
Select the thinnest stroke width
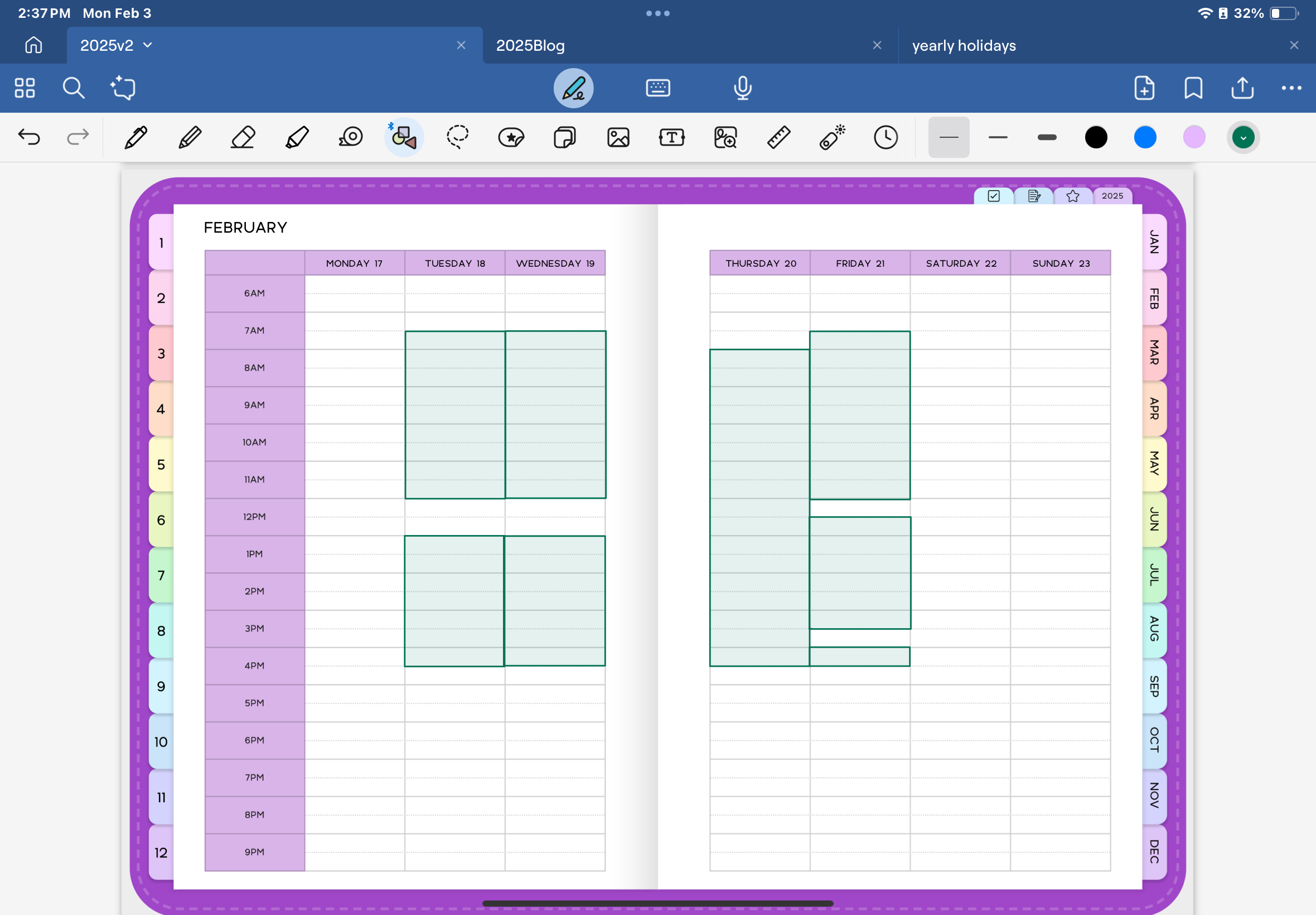[x=949, y=138]
